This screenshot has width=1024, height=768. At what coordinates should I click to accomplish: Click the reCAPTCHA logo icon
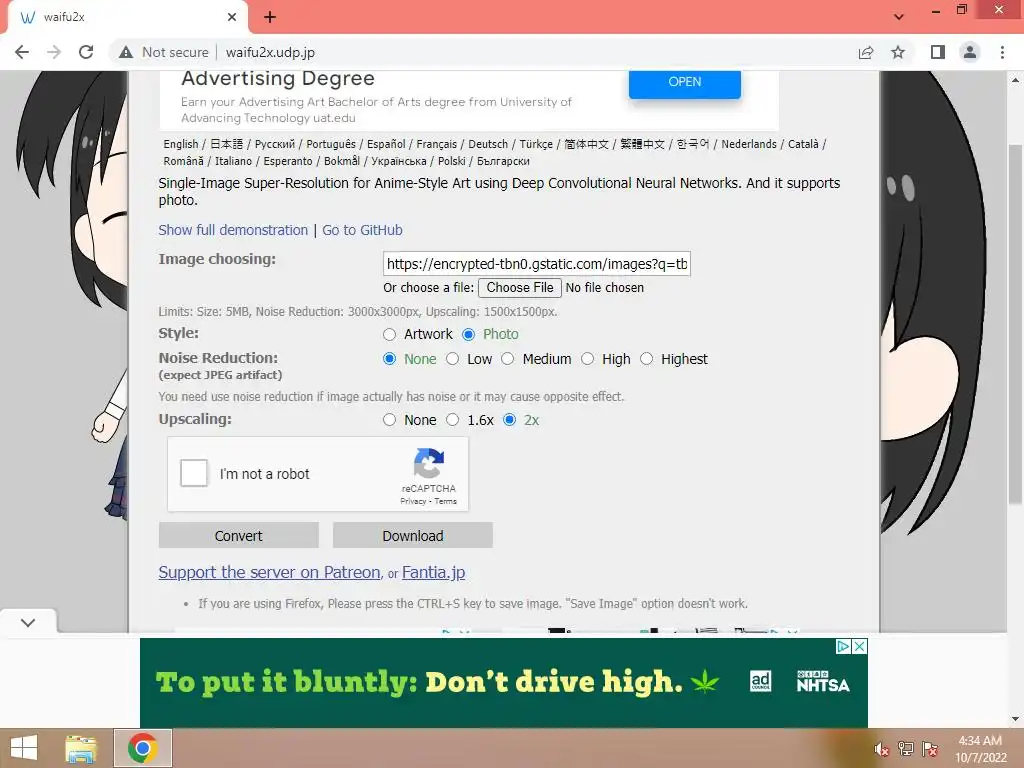coord(429,464)
